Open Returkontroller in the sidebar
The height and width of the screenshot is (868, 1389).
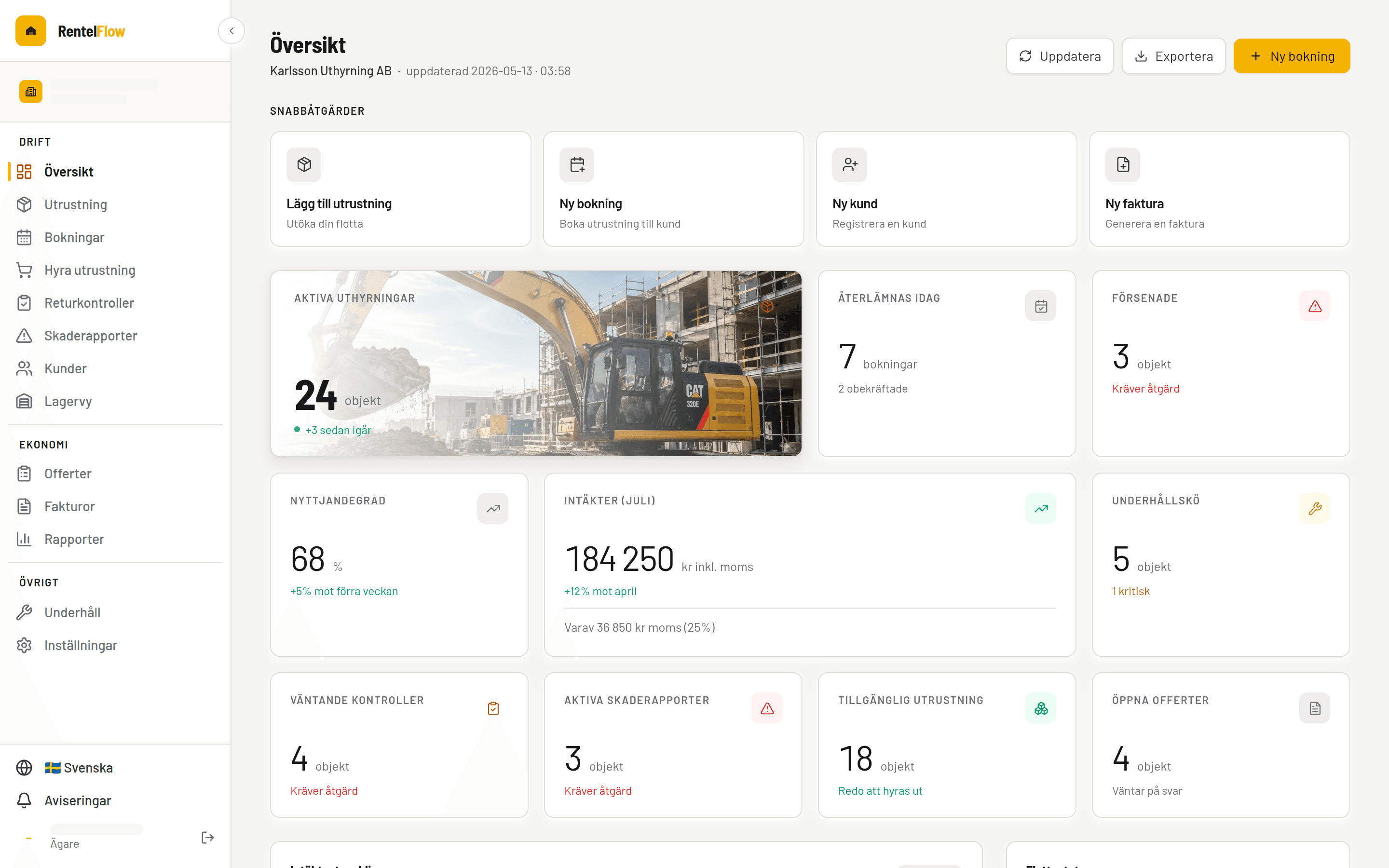tap(115, 302)
